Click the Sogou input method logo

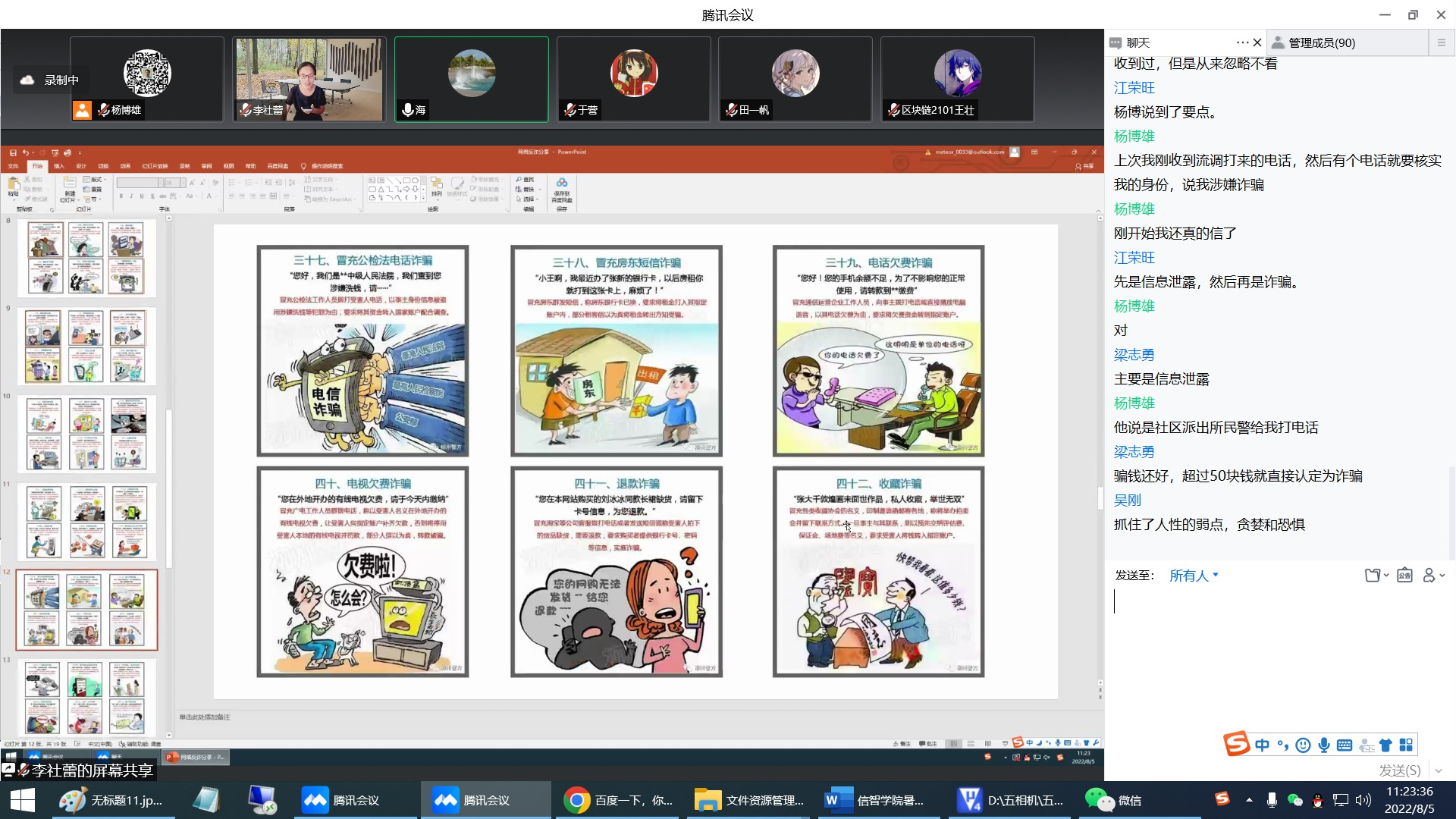1237,744
